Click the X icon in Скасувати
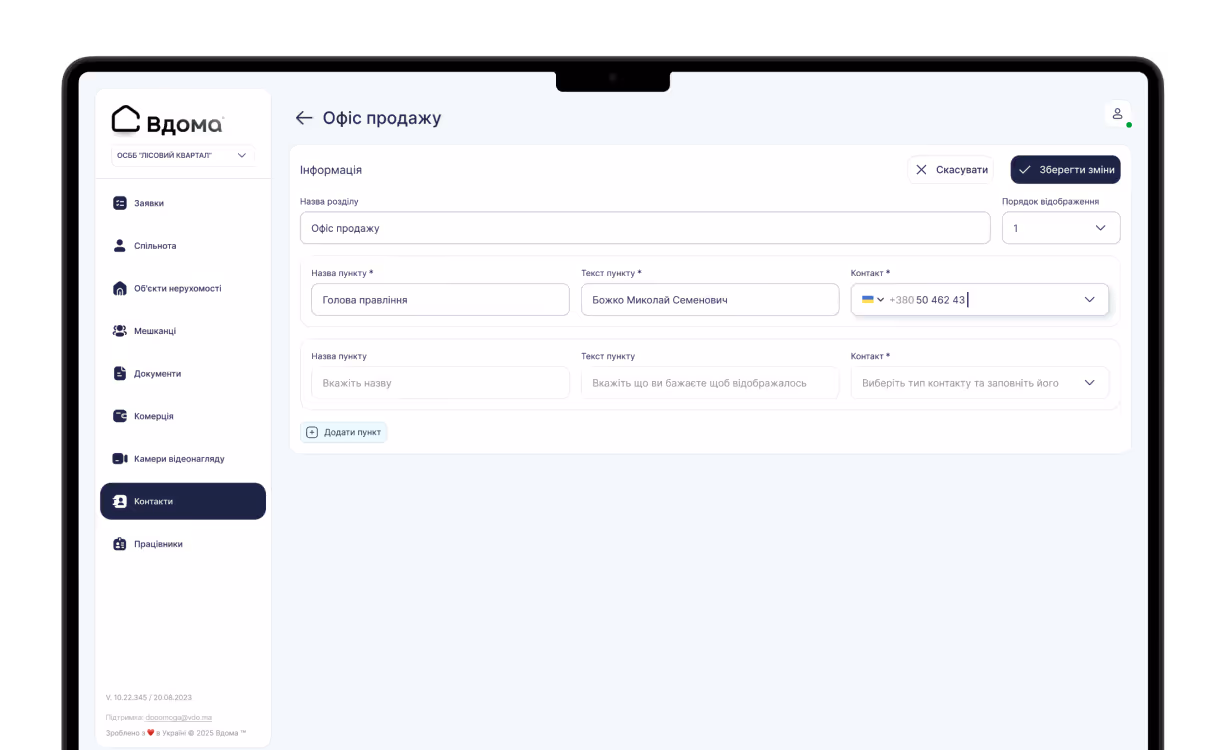Image resolution: width=1229 pixels, height=750 pixels. 921,170
